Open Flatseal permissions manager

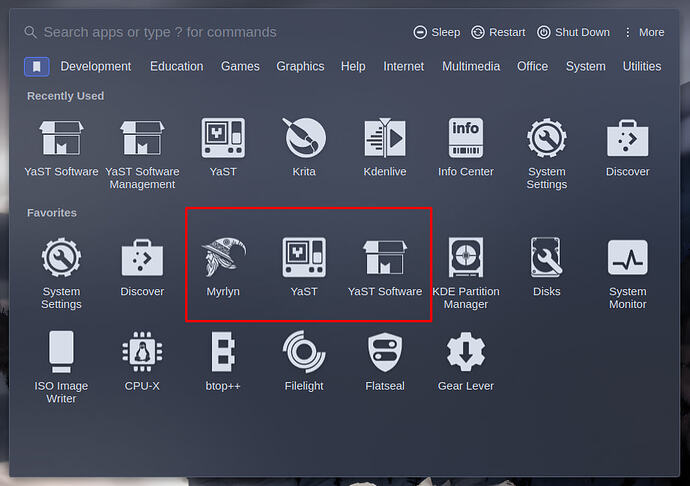385,361
